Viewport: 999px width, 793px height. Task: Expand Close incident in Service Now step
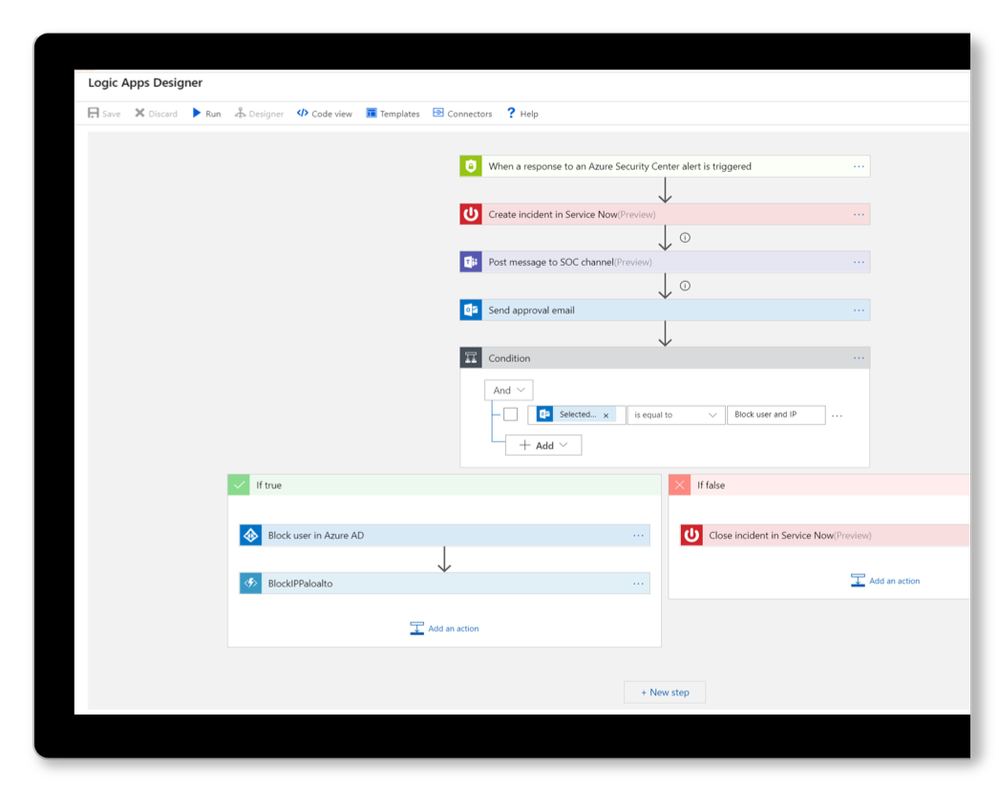point(825,535)
